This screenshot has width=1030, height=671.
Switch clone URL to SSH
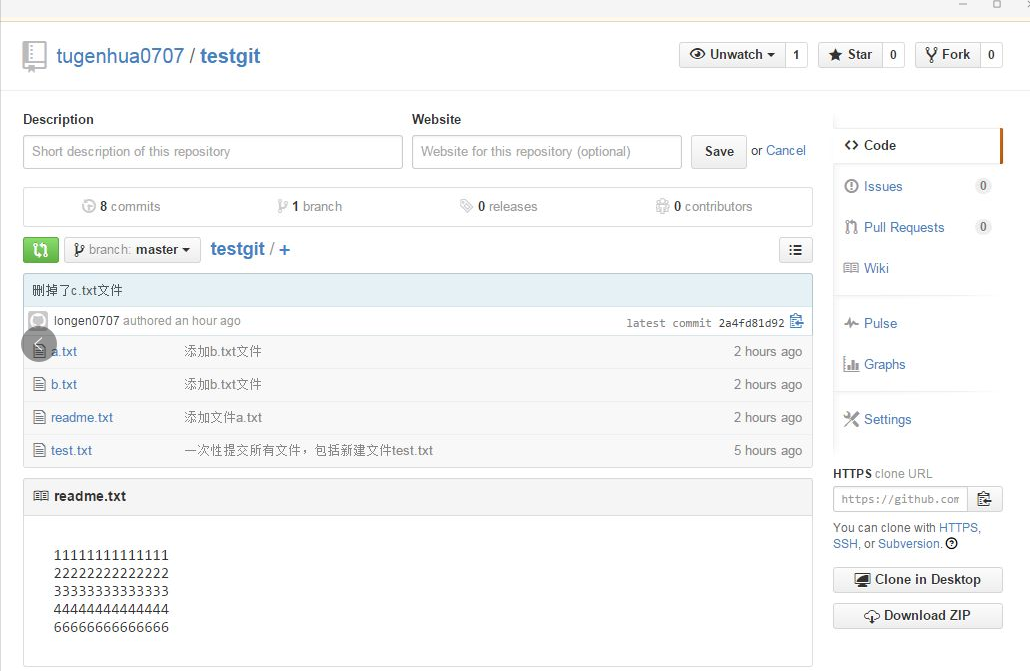845,544
